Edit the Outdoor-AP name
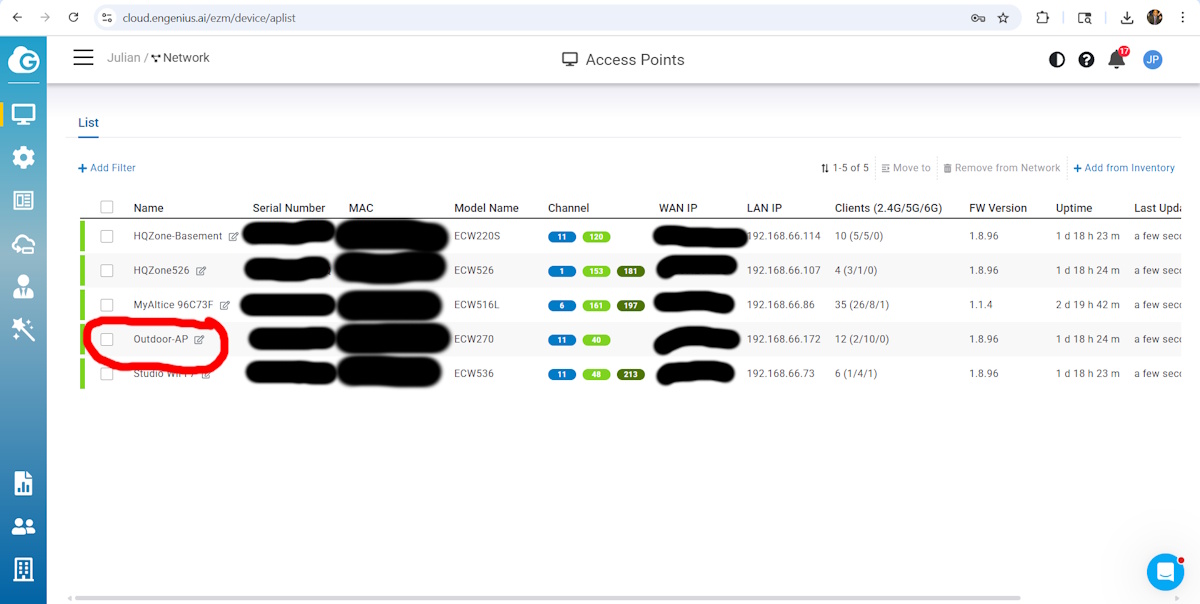This screenshot has height=604, width=1200. coord(199,340)
